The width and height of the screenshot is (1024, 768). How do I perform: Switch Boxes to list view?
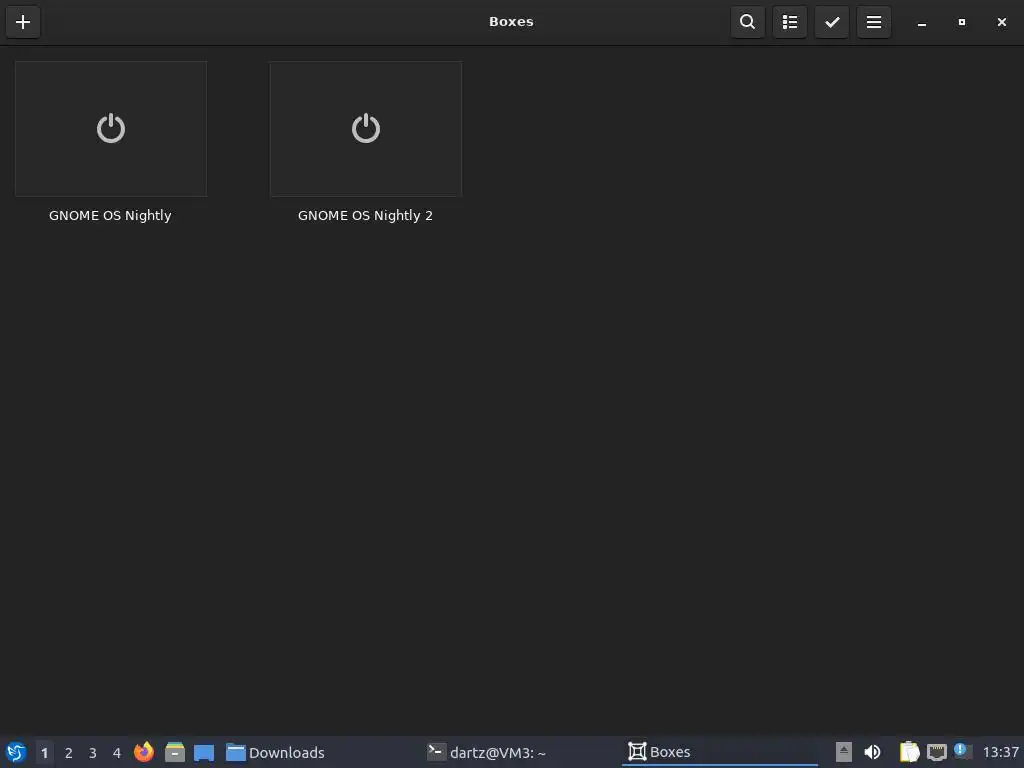click(x=790, y=22)
